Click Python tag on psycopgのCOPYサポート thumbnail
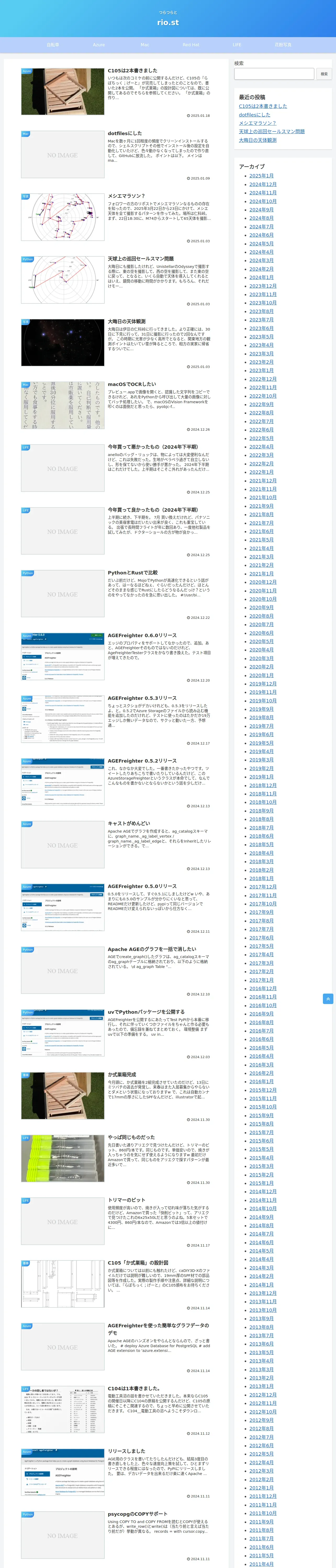This screenshot has width=336, height=1568. (x=27, y=1514)
